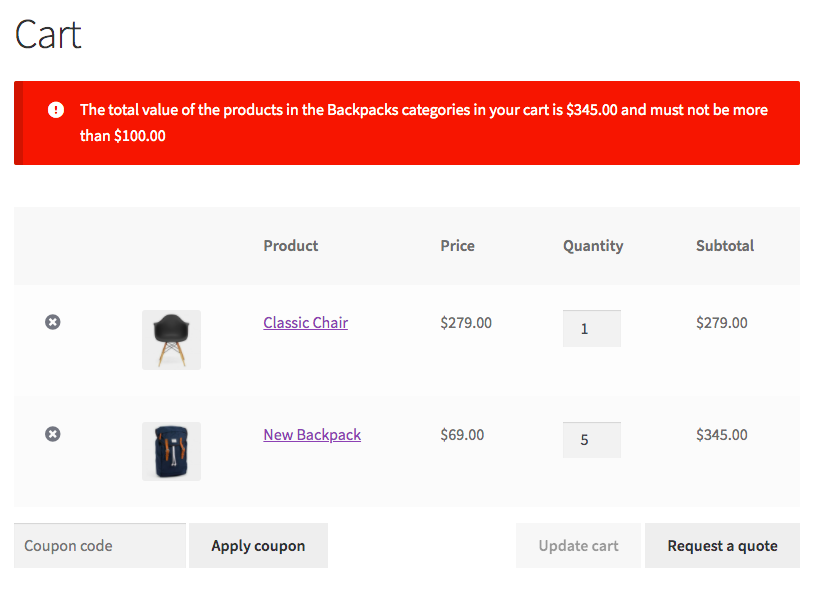This screenshot has width=815, height=598.
Task: Follow the Classic Chair product link
Action: [305, 323]
